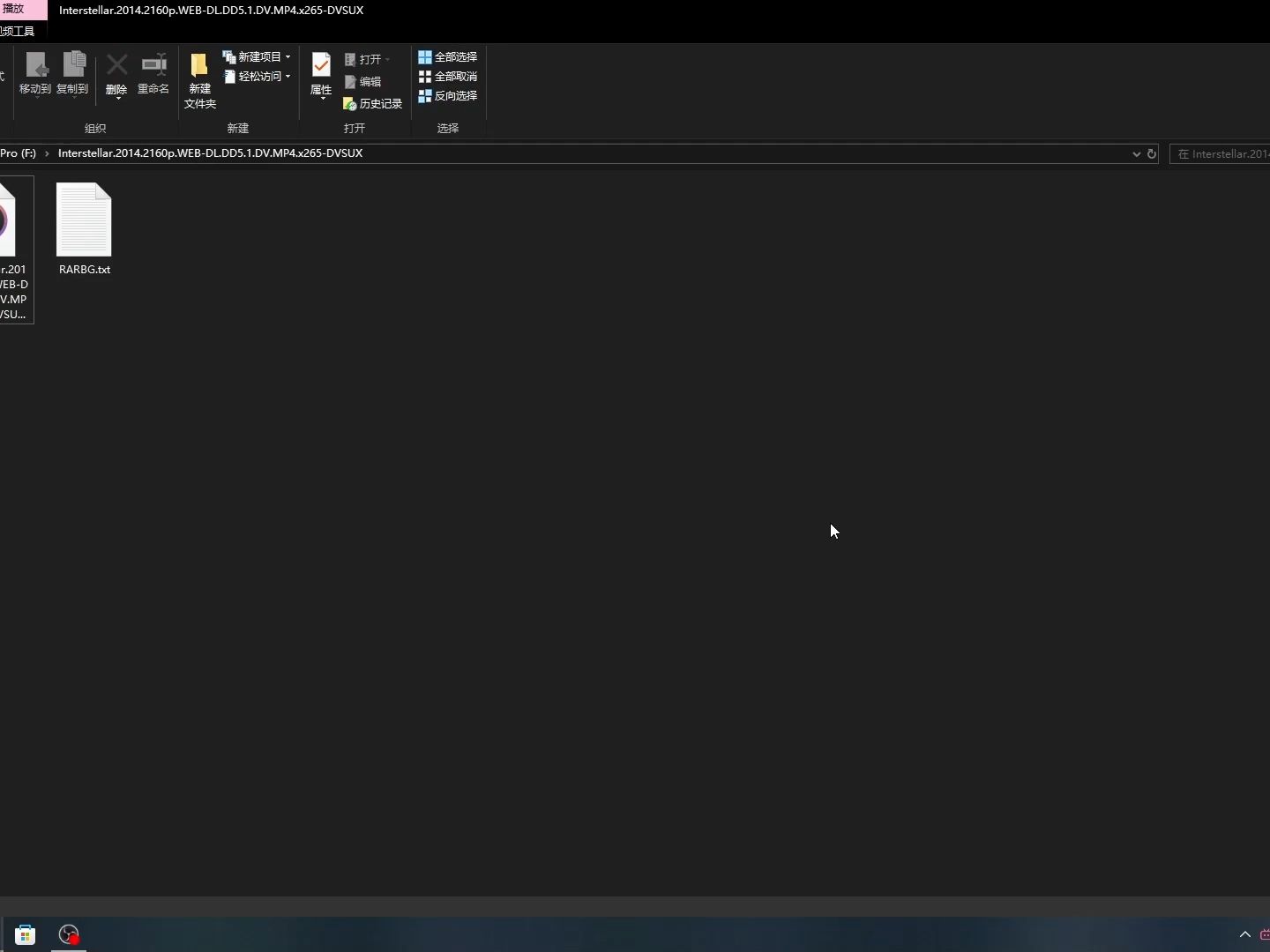Click Invert selection (反向选择)
This screenshot has height=952, width=1270.
click(x=448, y=95)
